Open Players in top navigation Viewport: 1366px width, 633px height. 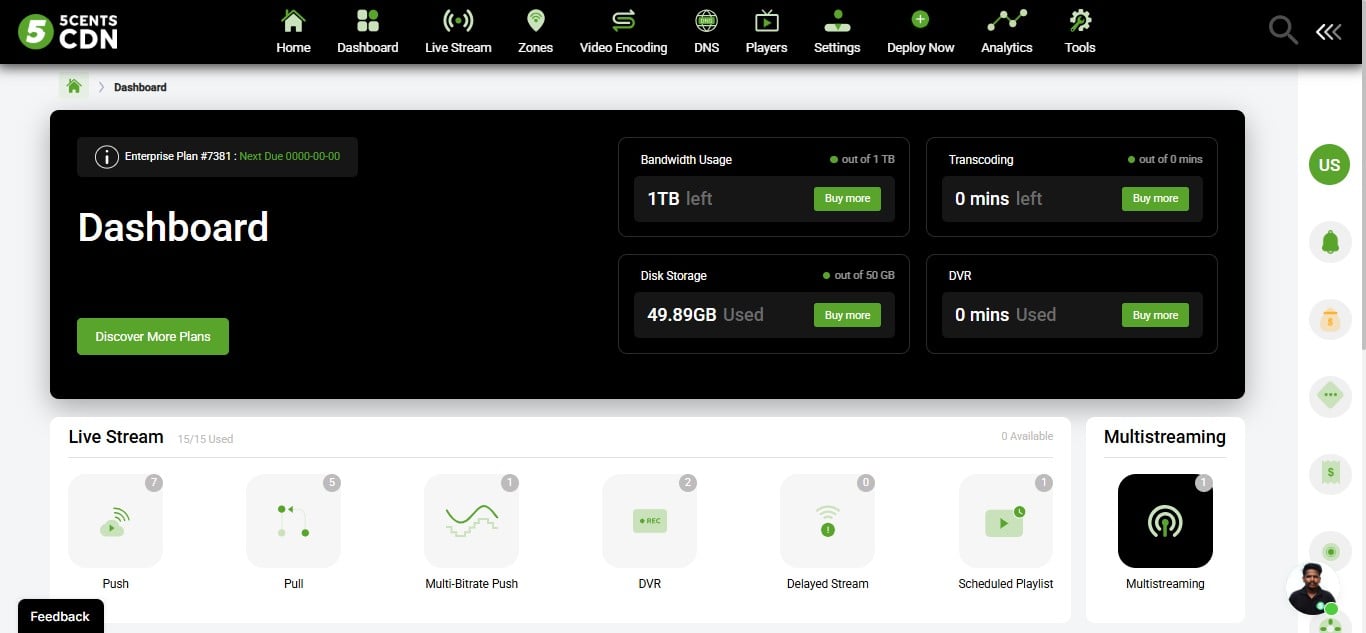point(766,32)
